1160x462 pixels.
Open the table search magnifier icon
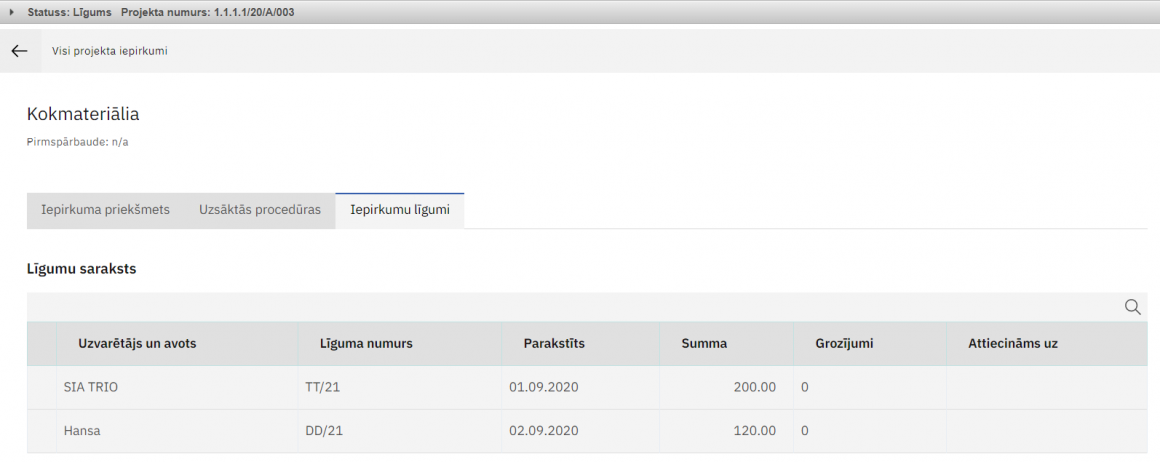point(1133,307)
